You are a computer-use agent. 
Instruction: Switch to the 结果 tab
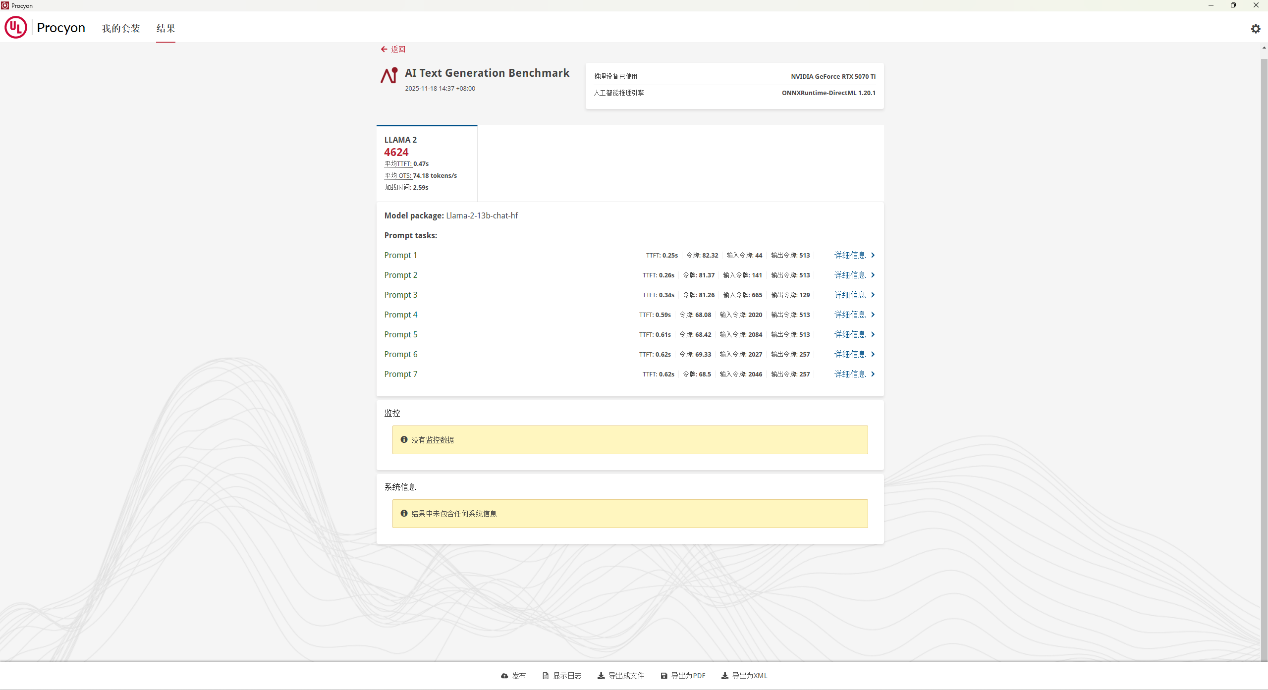[166, 28]
